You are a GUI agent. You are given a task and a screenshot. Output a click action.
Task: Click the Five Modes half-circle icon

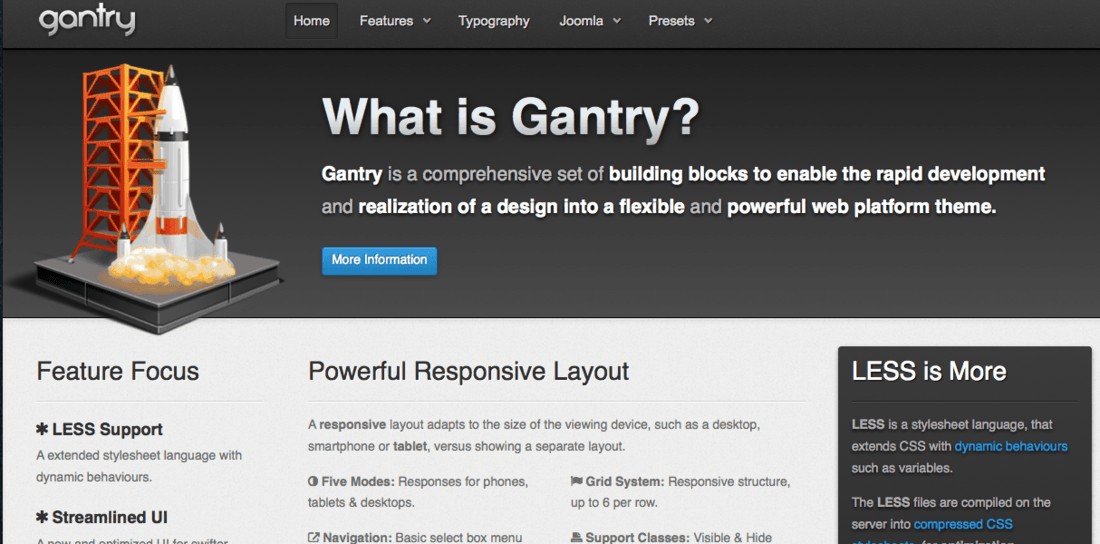(313, 482)
